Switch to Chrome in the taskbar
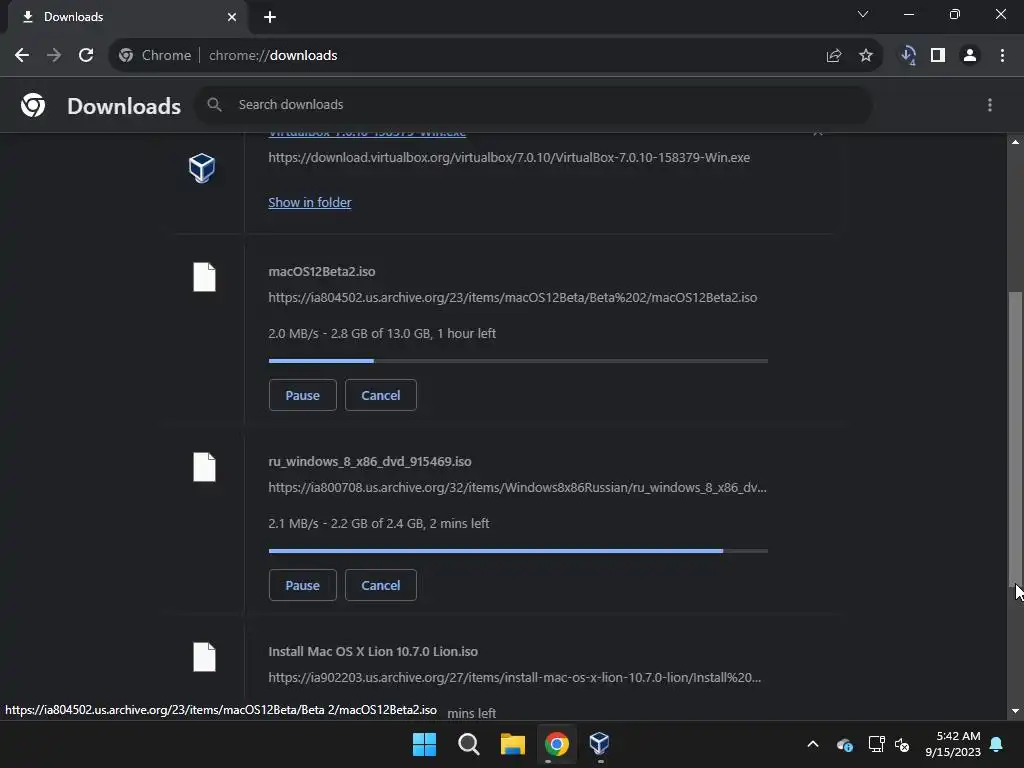 (557, 744)
